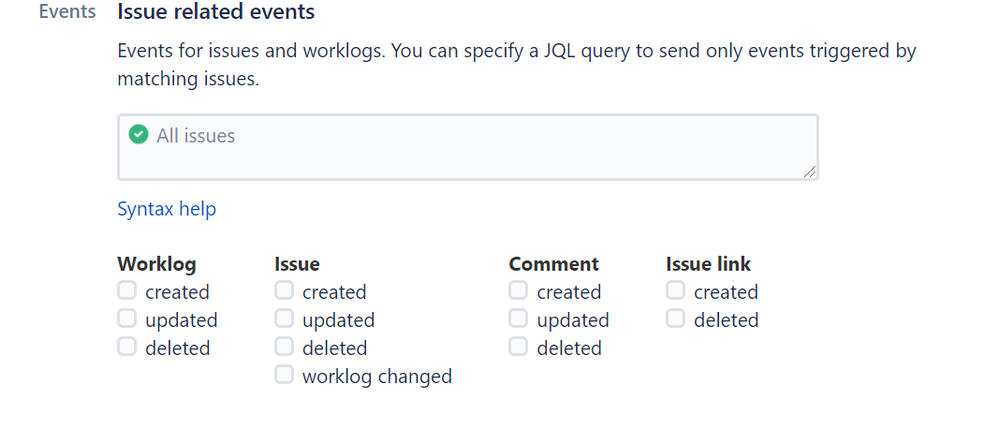Enable Worklog created checkbox
999x431 pixels.
click(x=127, y=291)
